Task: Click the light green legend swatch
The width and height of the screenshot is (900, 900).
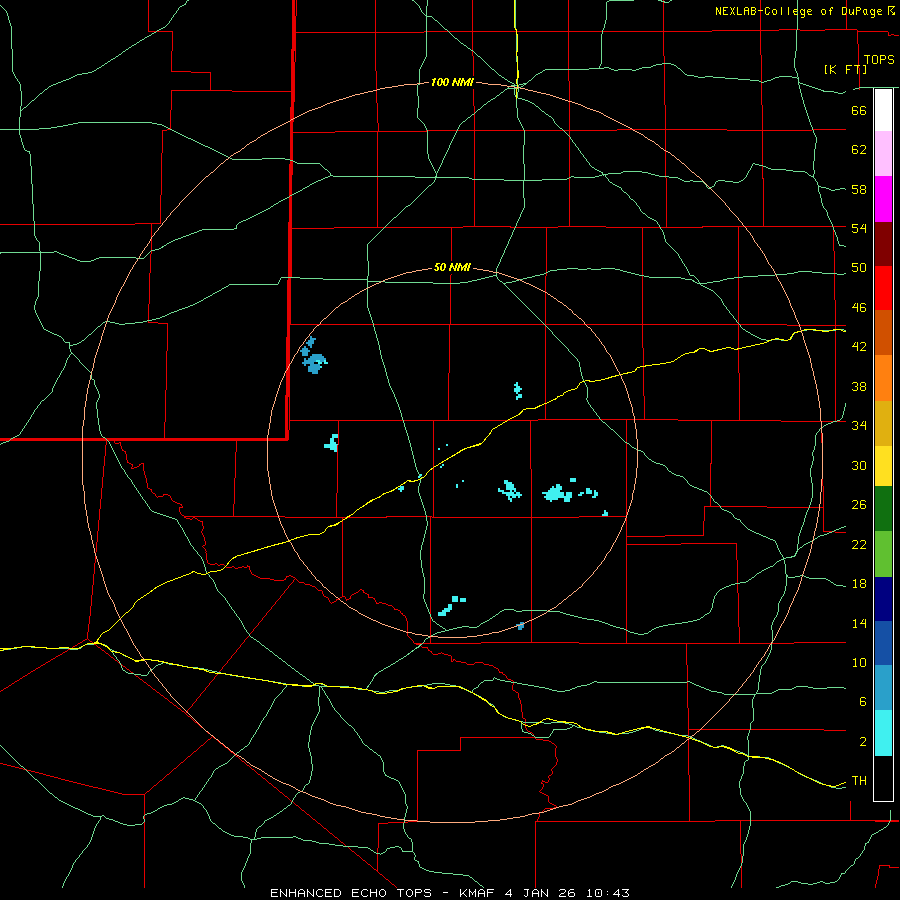Action: pyautogui.click(x=883, y=554)
